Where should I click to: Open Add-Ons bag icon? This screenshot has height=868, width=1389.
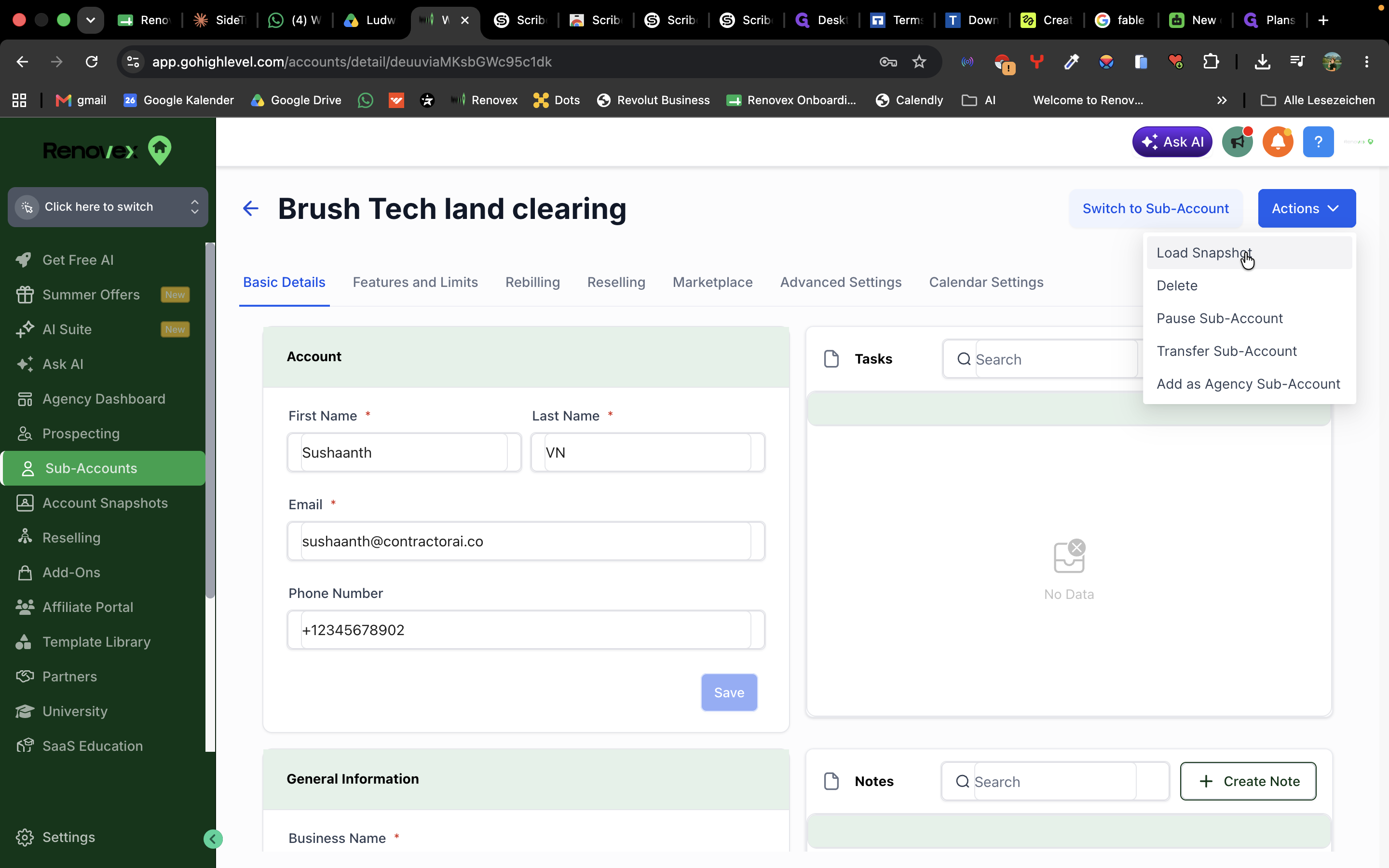pyautogui.click(x=24, y=572)
